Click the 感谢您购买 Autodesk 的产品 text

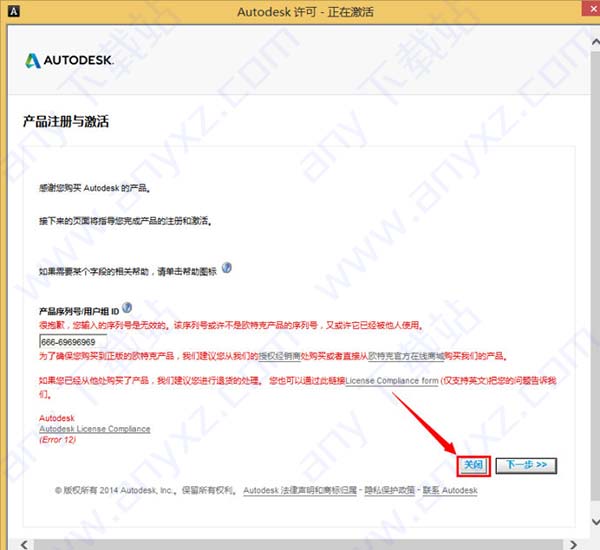(95, 188)
